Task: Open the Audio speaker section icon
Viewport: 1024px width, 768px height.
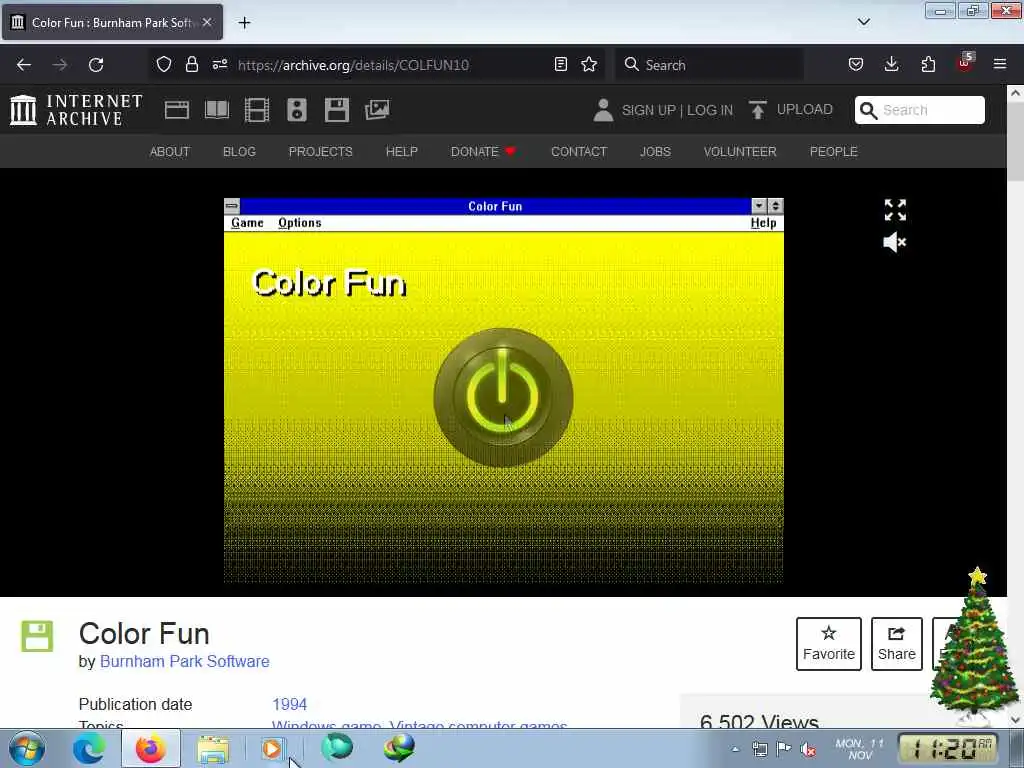Action: point(296,110)
